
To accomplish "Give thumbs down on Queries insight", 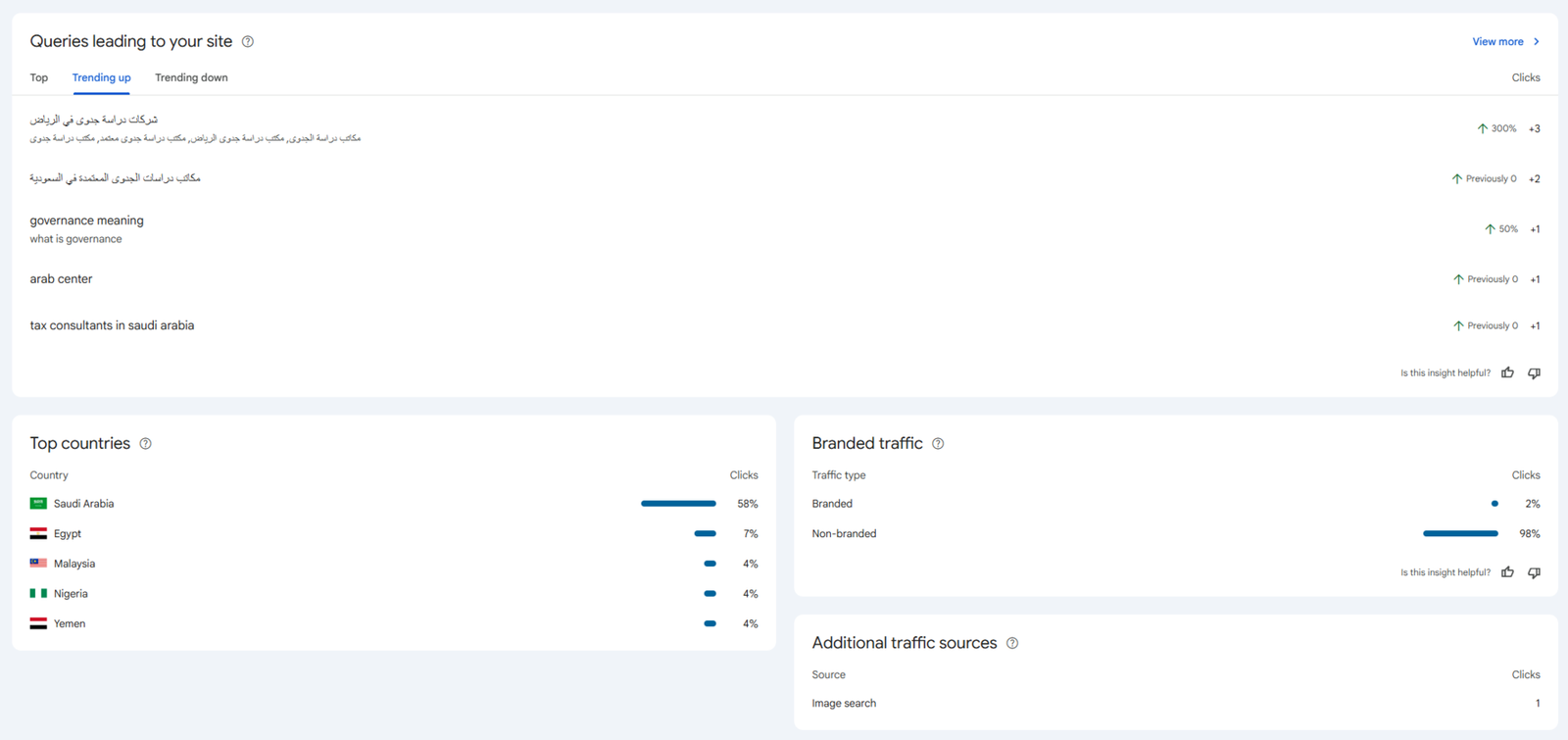I will tap(1535, 373).
